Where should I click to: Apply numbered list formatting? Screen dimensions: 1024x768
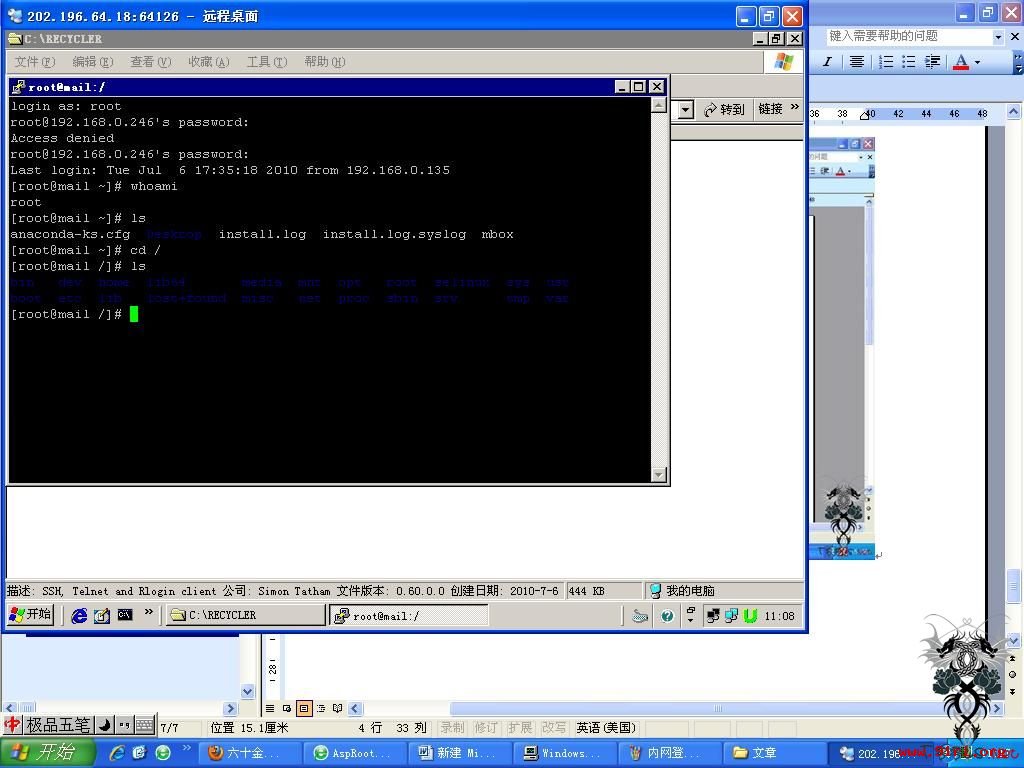886,61
